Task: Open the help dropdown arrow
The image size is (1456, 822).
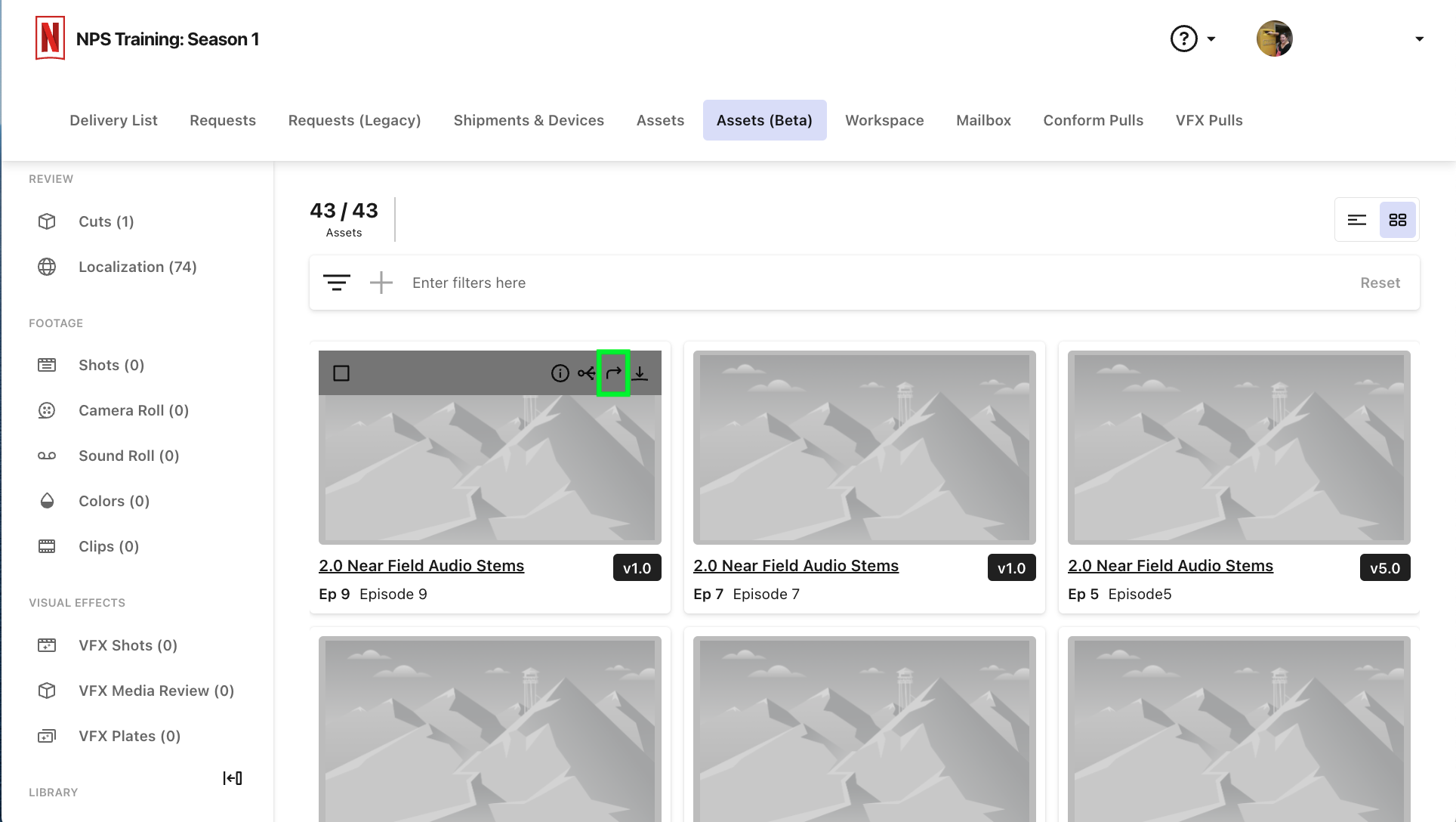Action: tap(1211, 38)
